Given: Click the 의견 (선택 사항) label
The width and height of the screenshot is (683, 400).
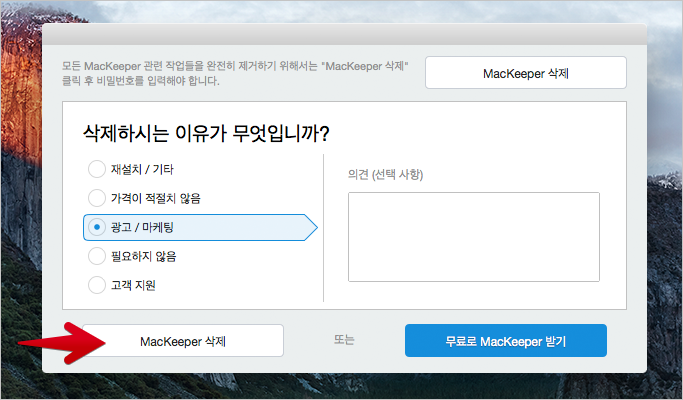Looking at the screenshot, I should pos(385,175).
